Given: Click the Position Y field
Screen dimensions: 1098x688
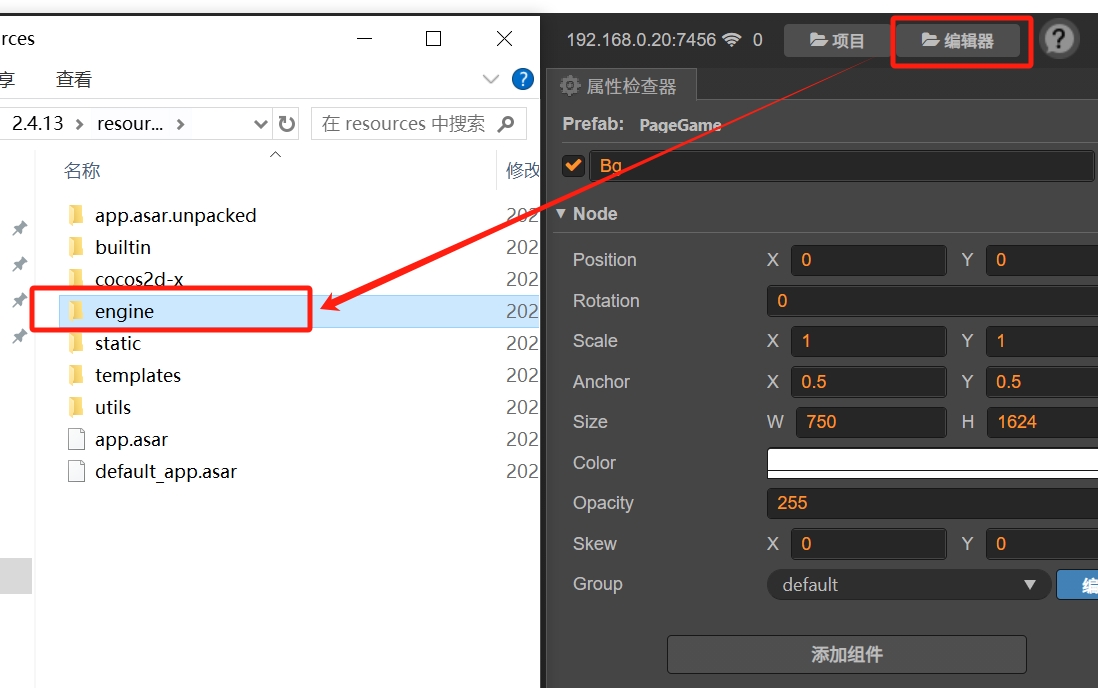Looking at the screenshot, I should (1042, 260).
